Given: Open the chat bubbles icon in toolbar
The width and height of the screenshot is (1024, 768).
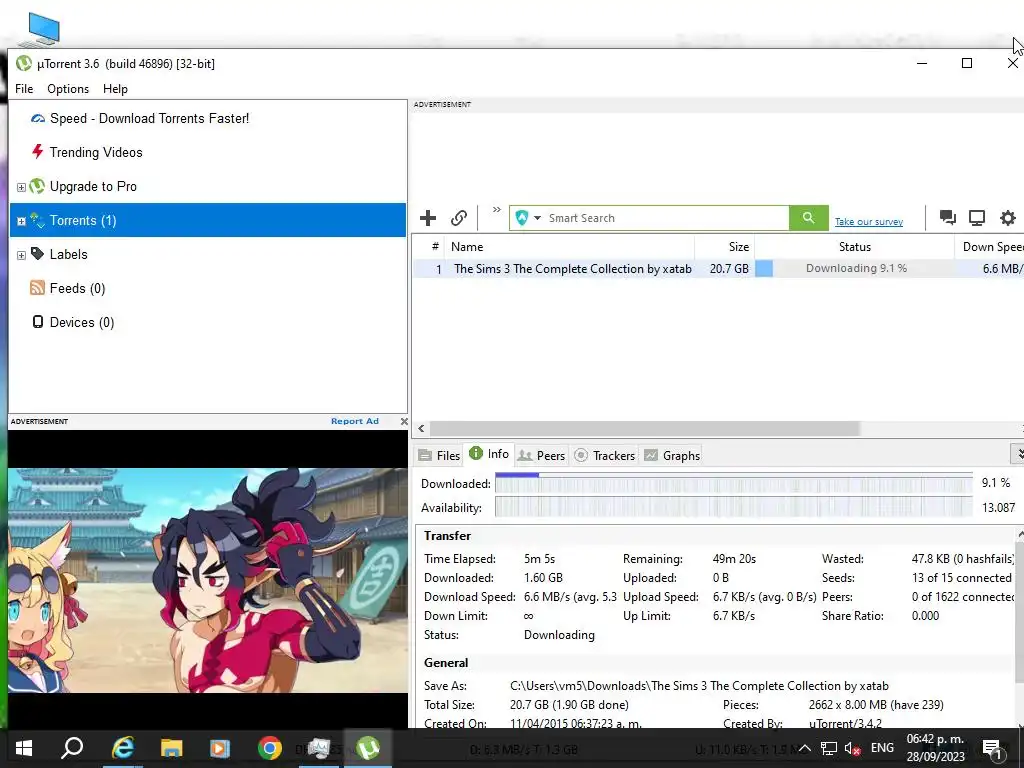Looking at the screenshot, I should pyautogui.click(x=948, y=218).
